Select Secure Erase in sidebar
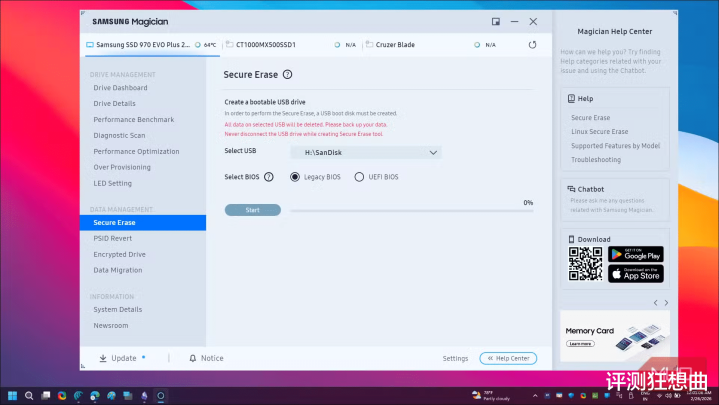This screenshot has width=719, height=405. [x=143, y=222]
